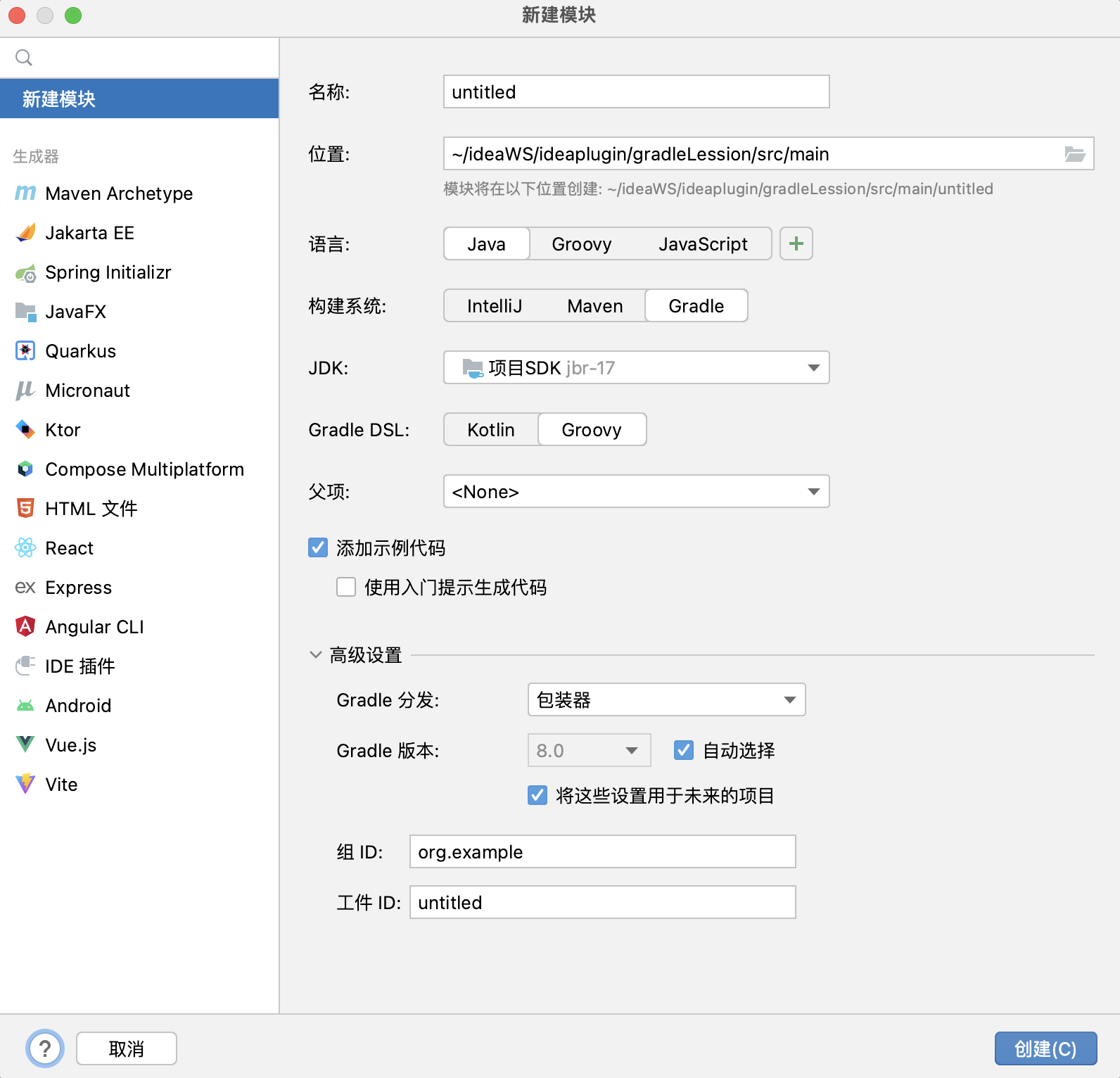Open help with question mark button

(45, 1048)
